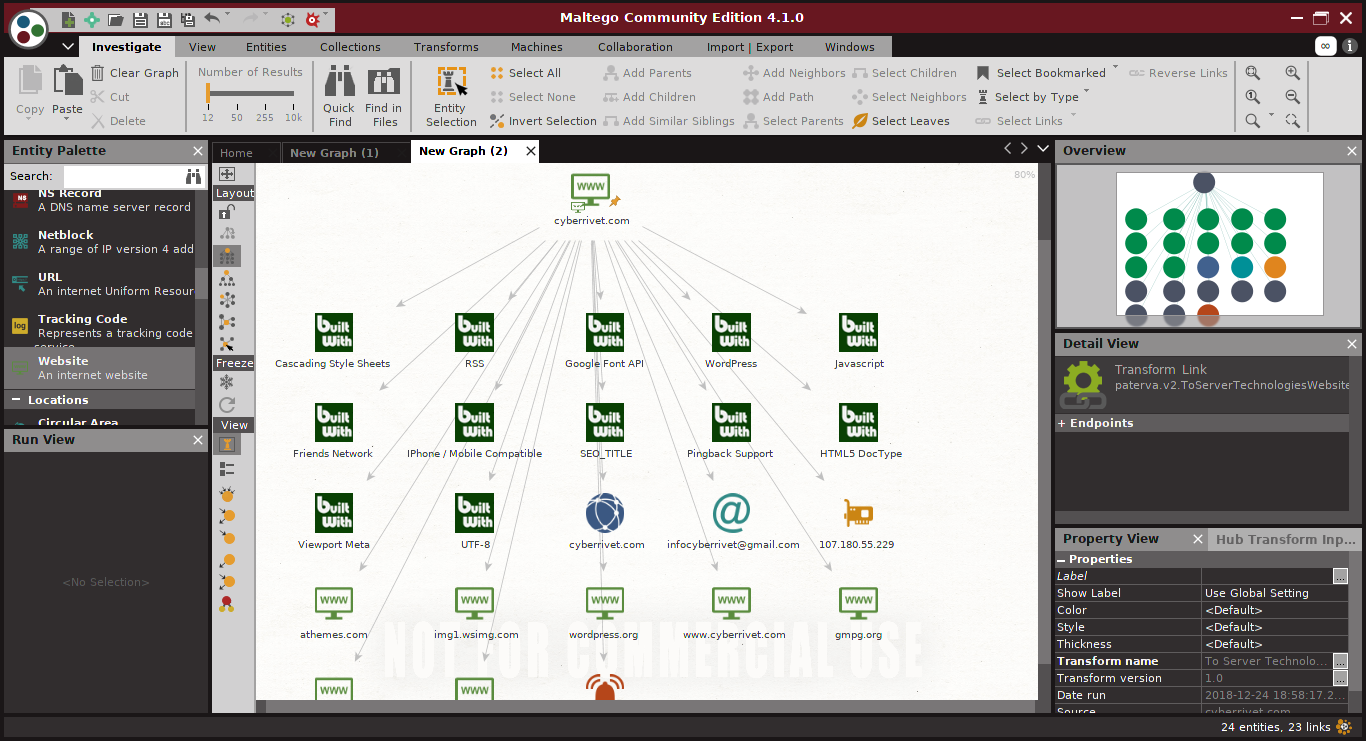
Task: Open the Paste dropdown arrow
Action: 67,121
